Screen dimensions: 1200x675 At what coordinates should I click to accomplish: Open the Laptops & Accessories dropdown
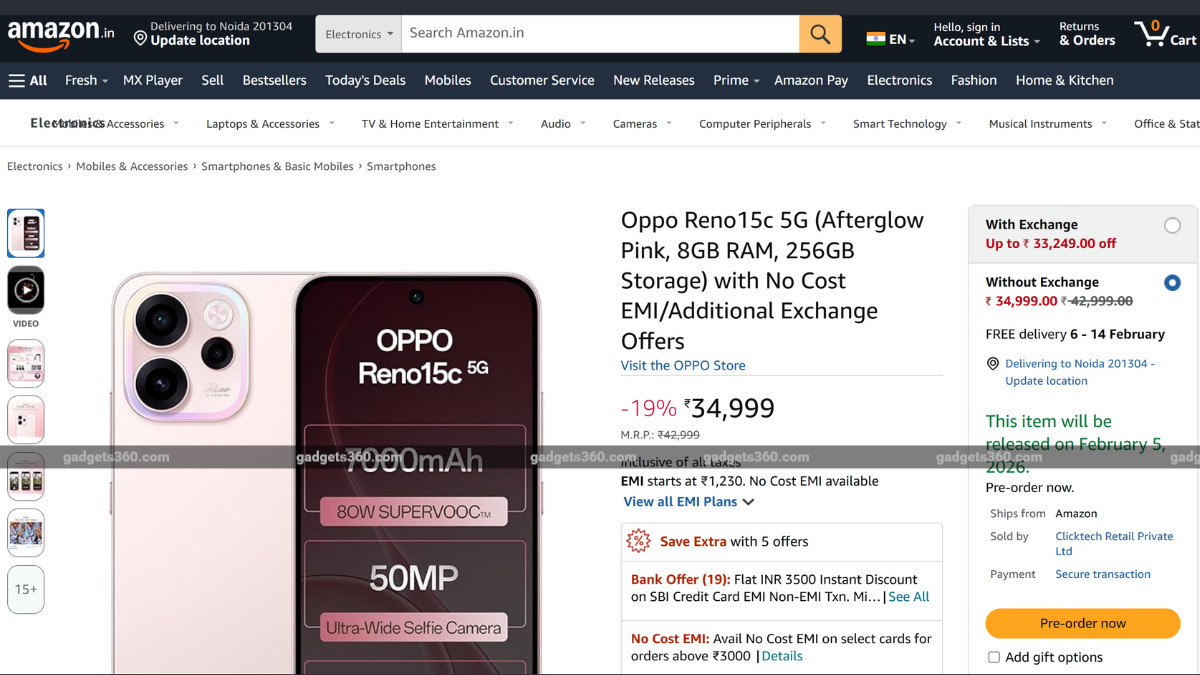coord(263,123)
